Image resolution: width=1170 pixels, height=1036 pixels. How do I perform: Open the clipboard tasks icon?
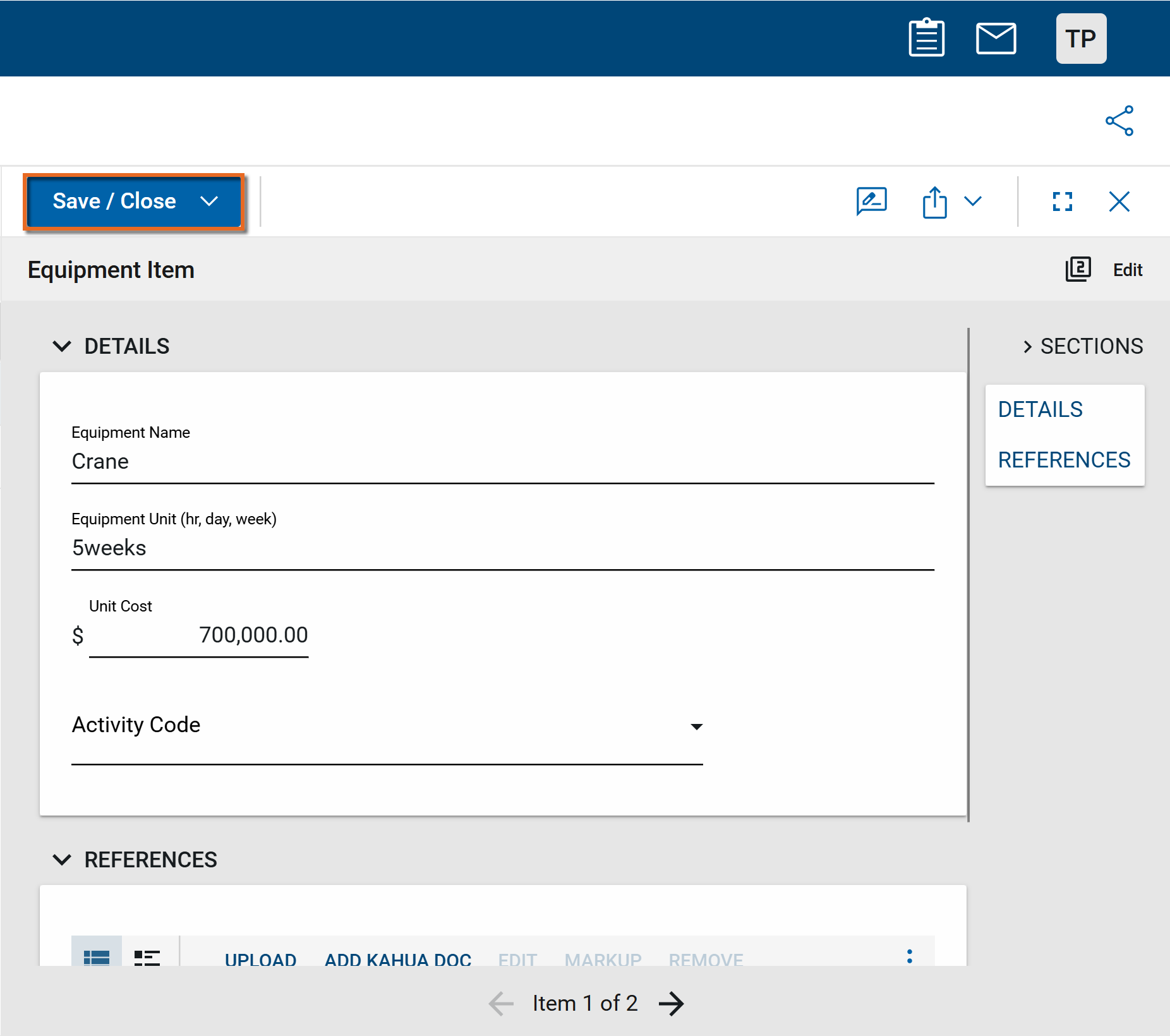926,39
